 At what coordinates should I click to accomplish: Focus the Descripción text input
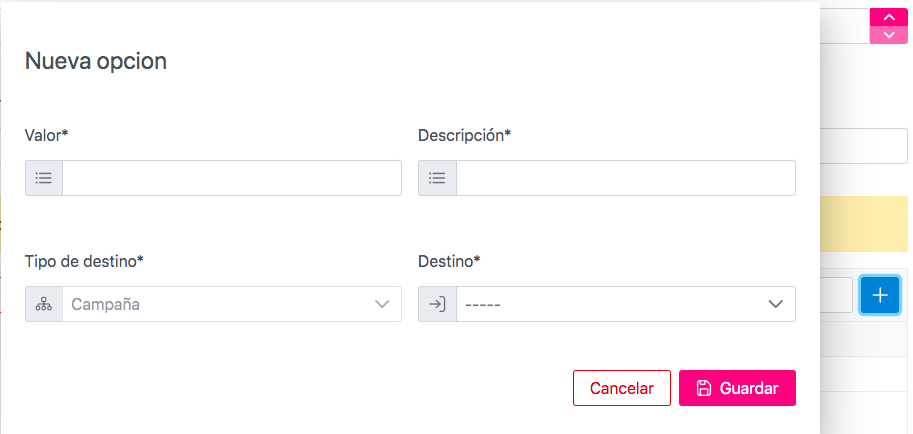coord(625,178)
